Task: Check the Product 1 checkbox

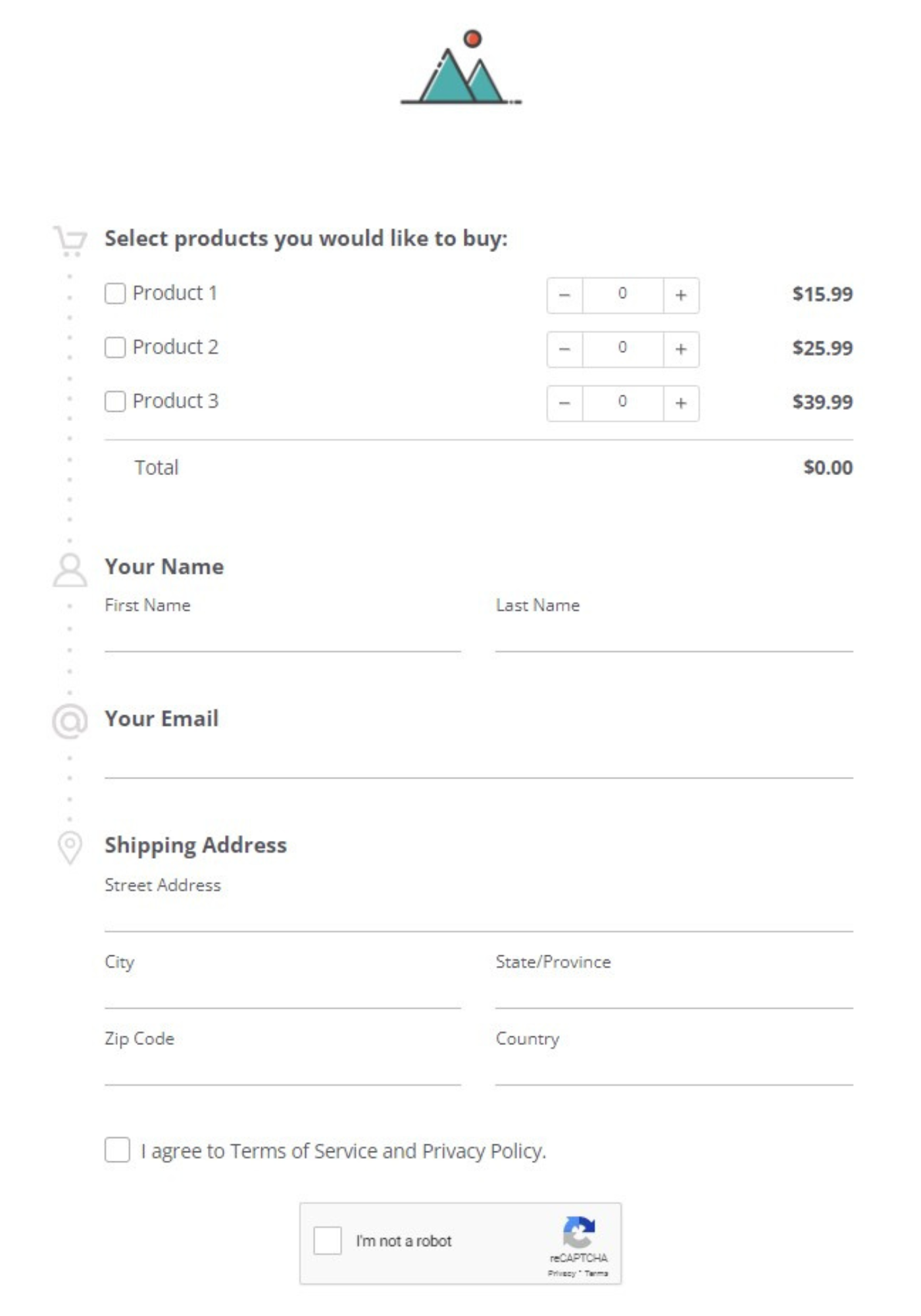Action: [115, 293]
